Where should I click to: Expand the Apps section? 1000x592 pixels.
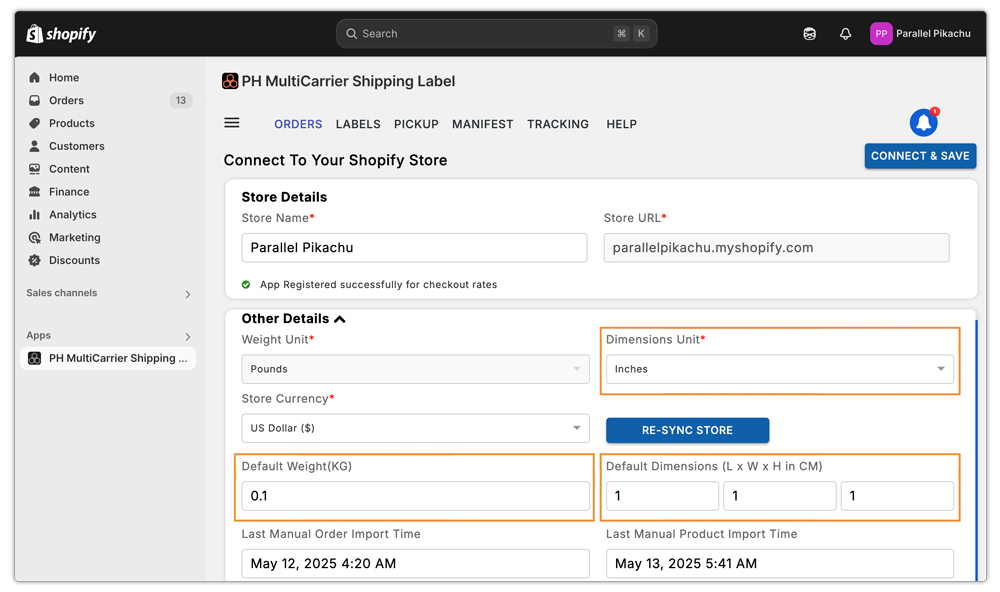tap(188, 336)
